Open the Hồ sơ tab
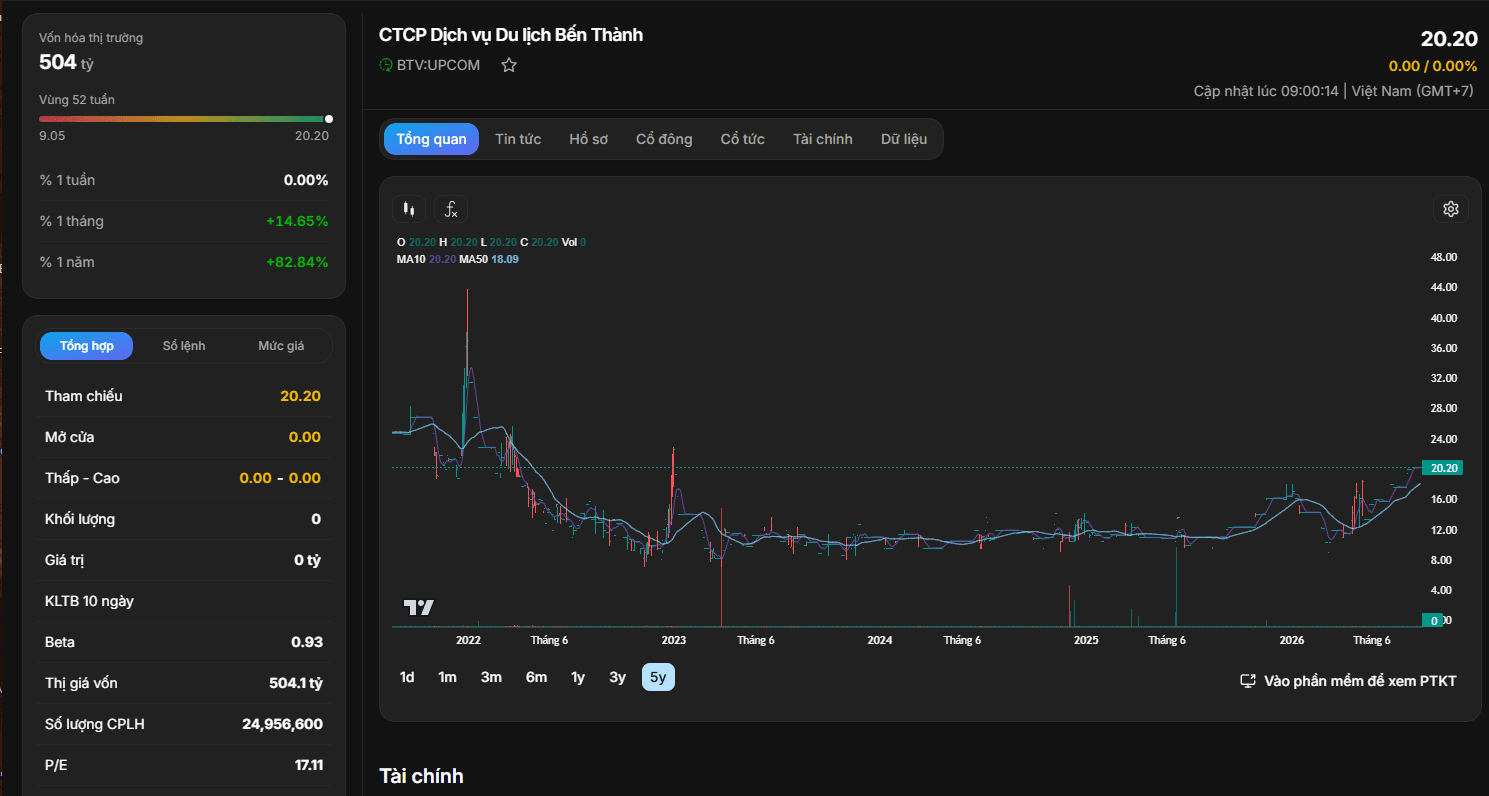This screenshot has width=1489, height=796. click(588, 139)
